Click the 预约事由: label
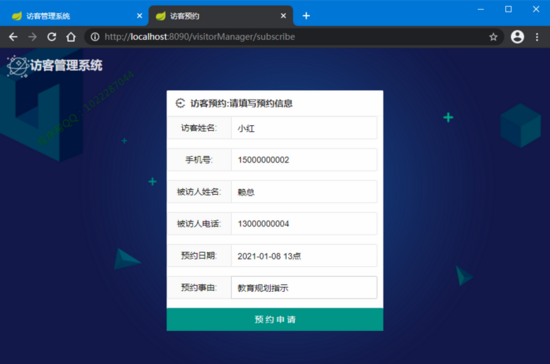 coord(199,288)
